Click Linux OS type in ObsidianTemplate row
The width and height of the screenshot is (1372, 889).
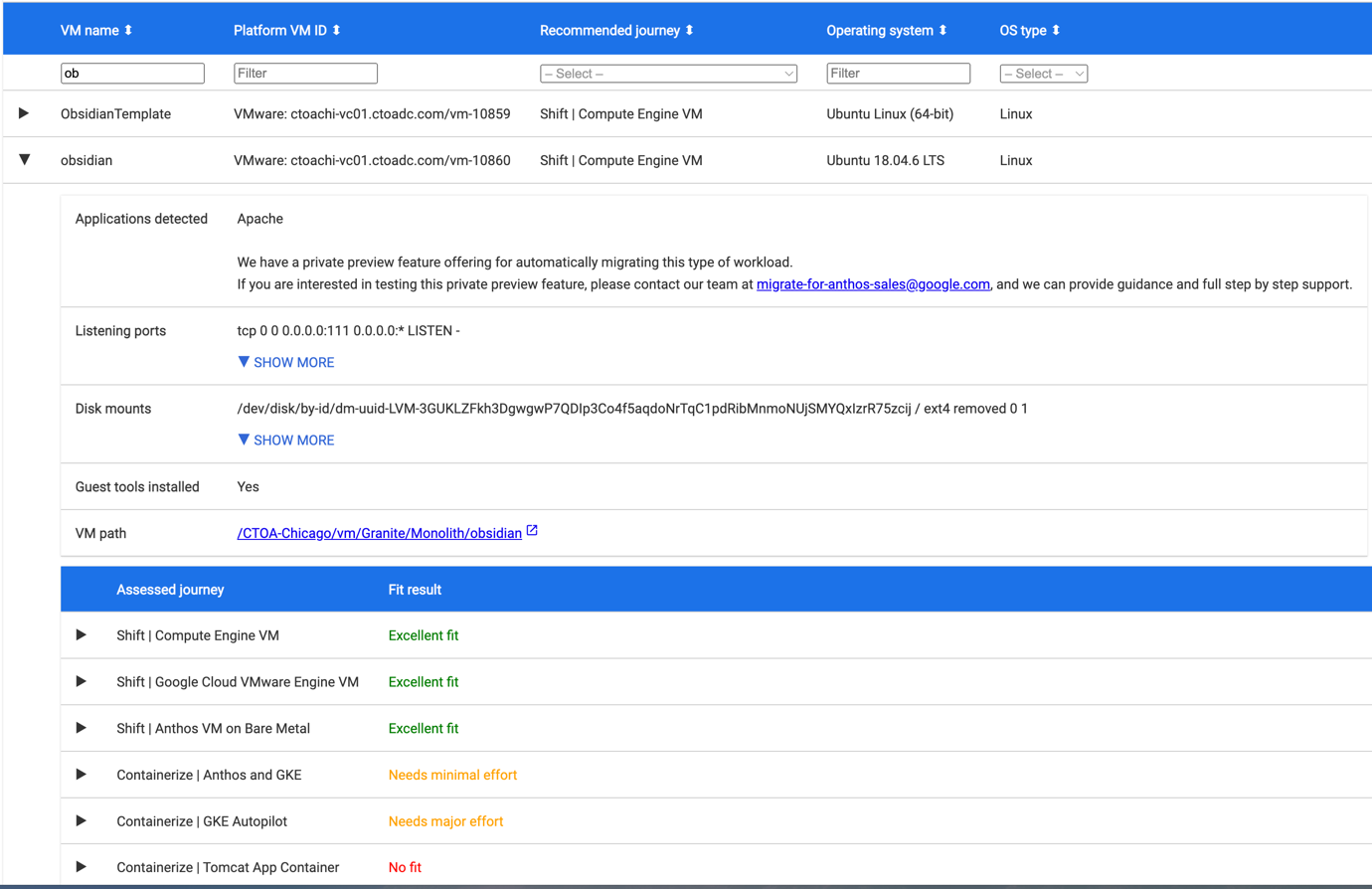(1016, 114)
